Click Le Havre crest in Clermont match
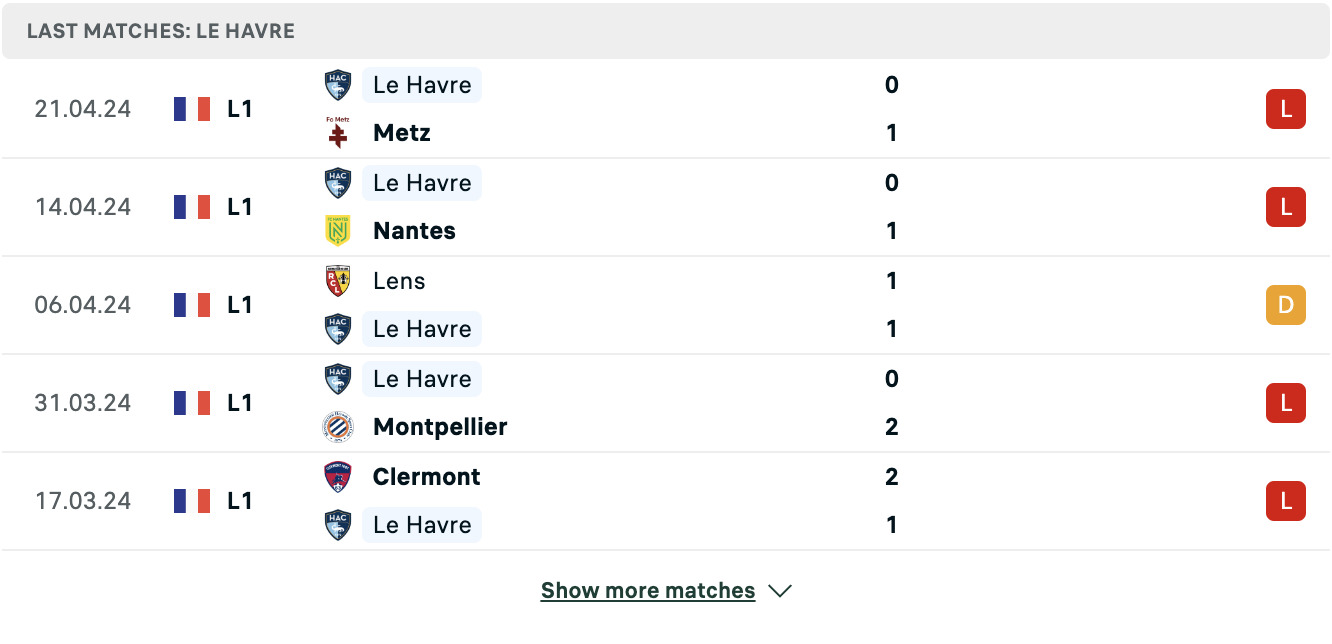The height and width of the screenshot is (644, 1332). [x=338, y=525]
